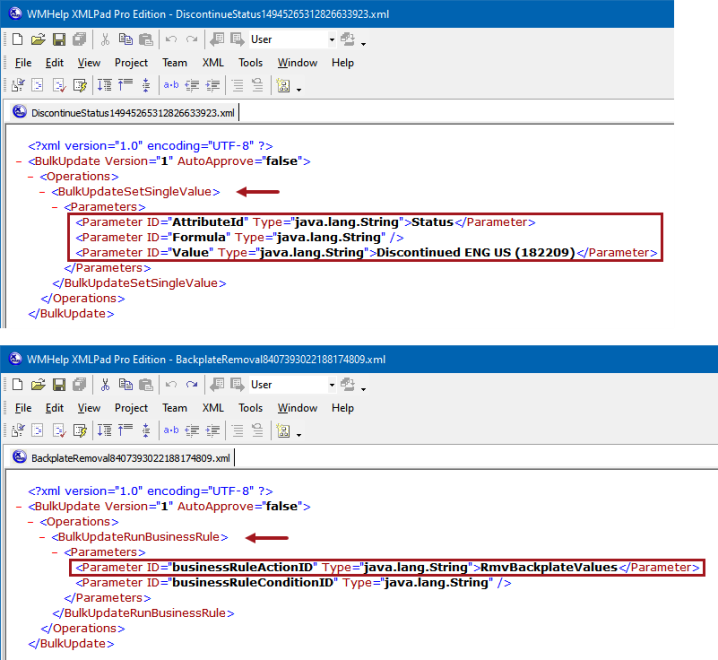Click New document icon in BackplateRemoval window
The image size is (718, 660).
[17, 385]
